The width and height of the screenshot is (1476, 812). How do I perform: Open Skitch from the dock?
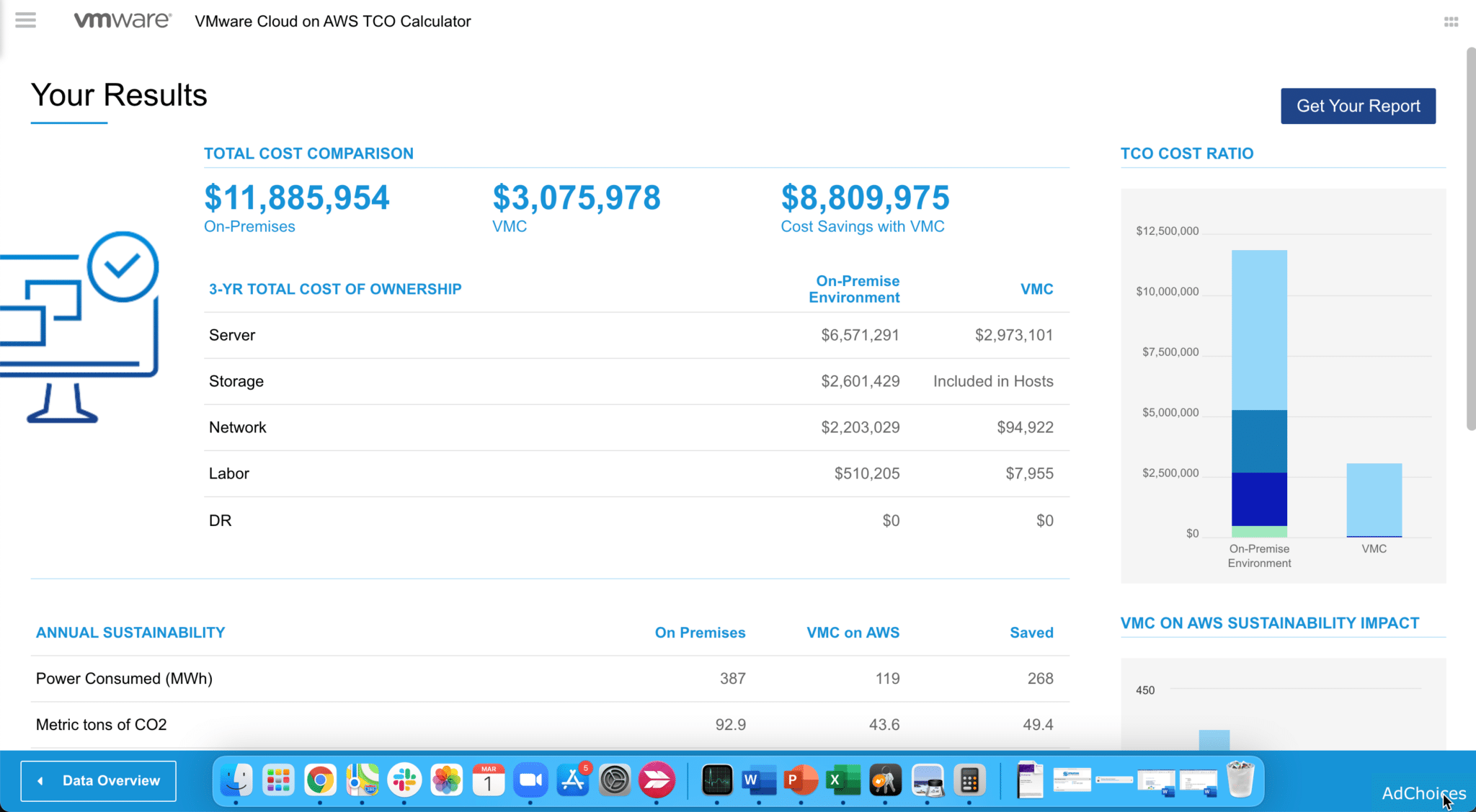[x=657, y=780]
